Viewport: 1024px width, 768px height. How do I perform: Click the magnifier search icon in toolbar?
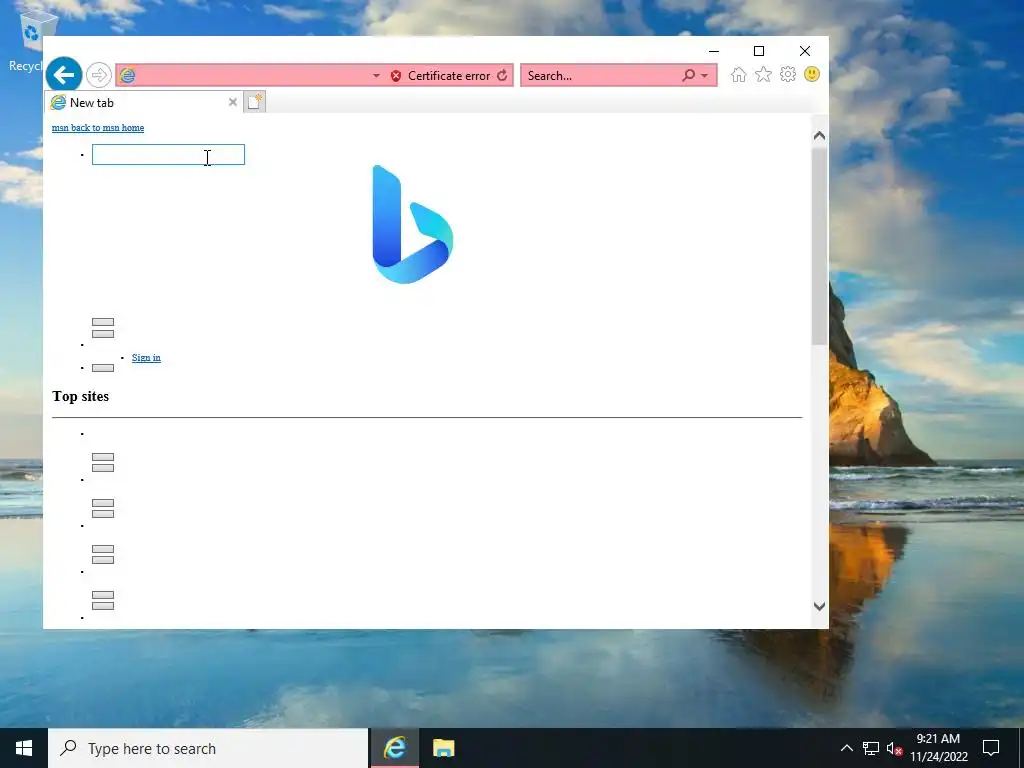pos(688,76)
